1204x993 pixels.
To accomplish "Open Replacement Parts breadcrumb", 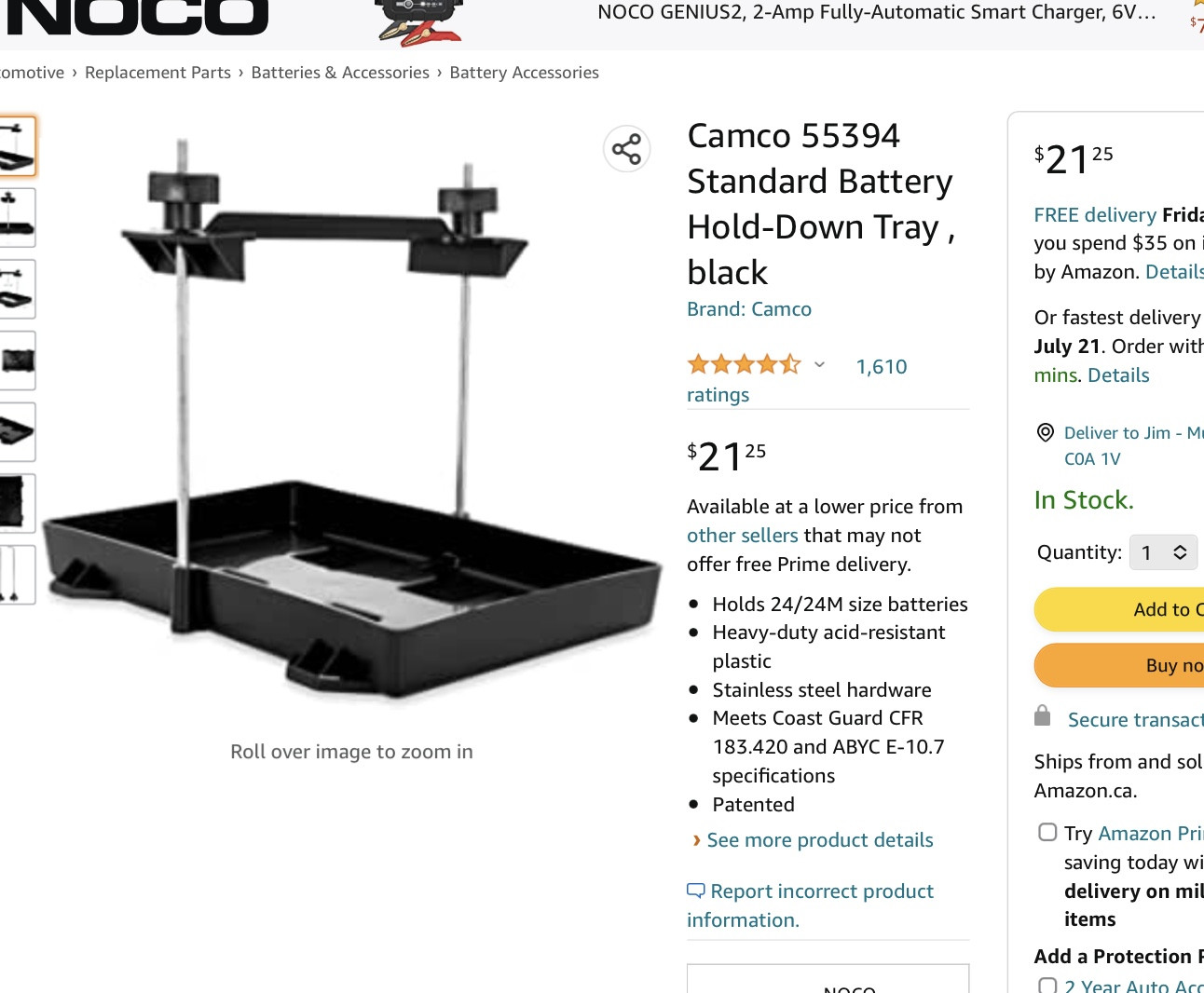I will coord(157,73).
